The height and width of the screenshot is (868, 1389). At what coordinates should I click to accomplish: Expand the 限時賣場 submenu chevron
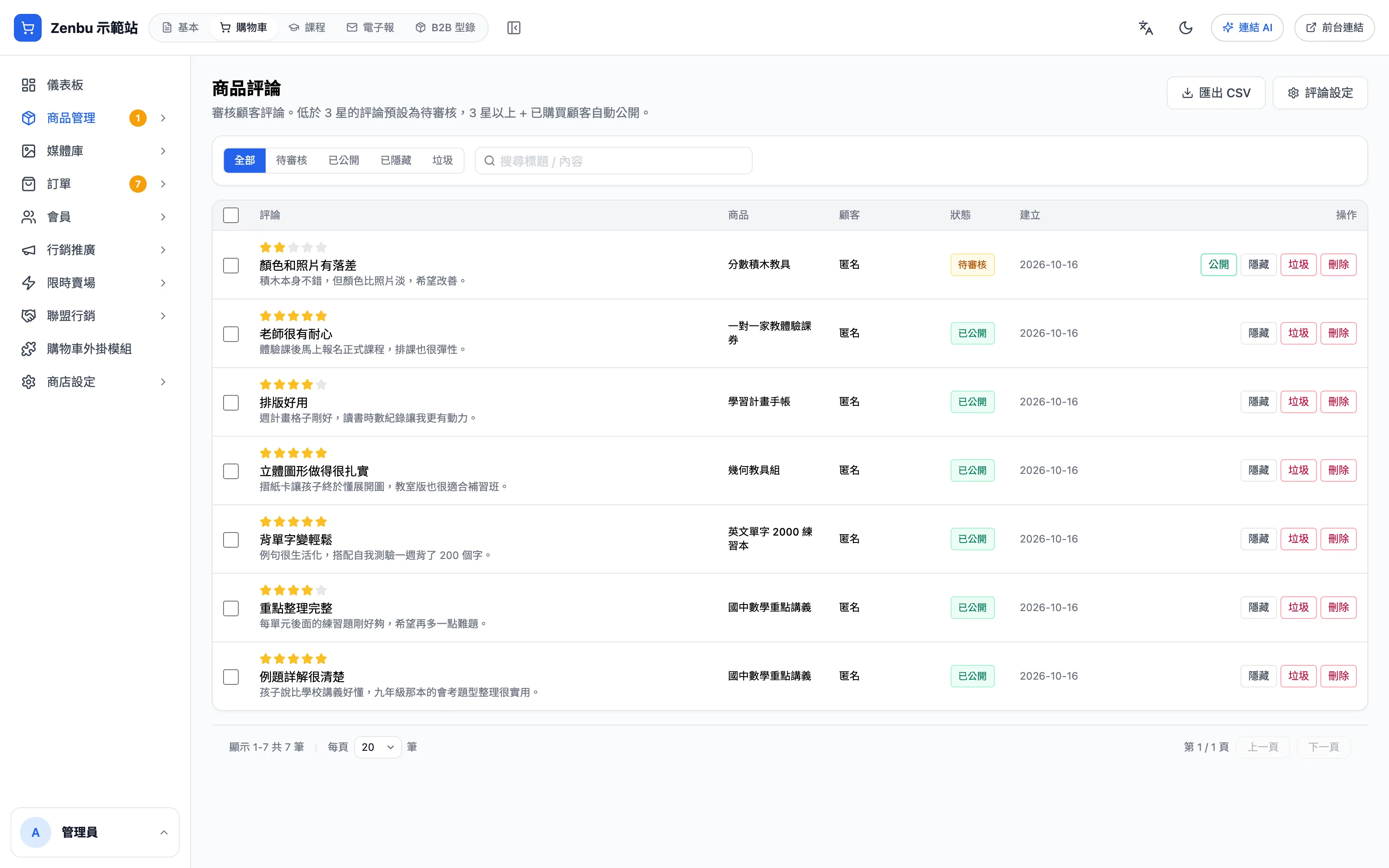click(x=163, y=283)
